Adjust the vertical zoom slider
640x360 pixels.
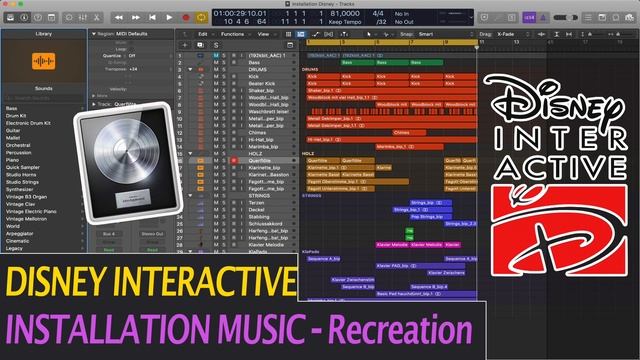pos(591,34)
